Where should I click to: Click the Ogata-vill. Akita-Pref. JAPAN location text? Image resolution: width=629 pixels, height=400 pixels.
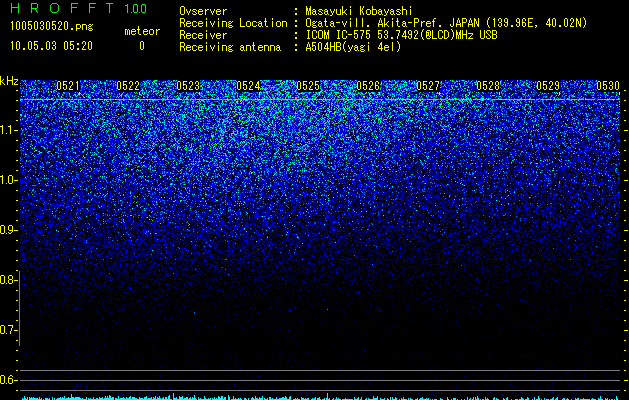[446, 23]
